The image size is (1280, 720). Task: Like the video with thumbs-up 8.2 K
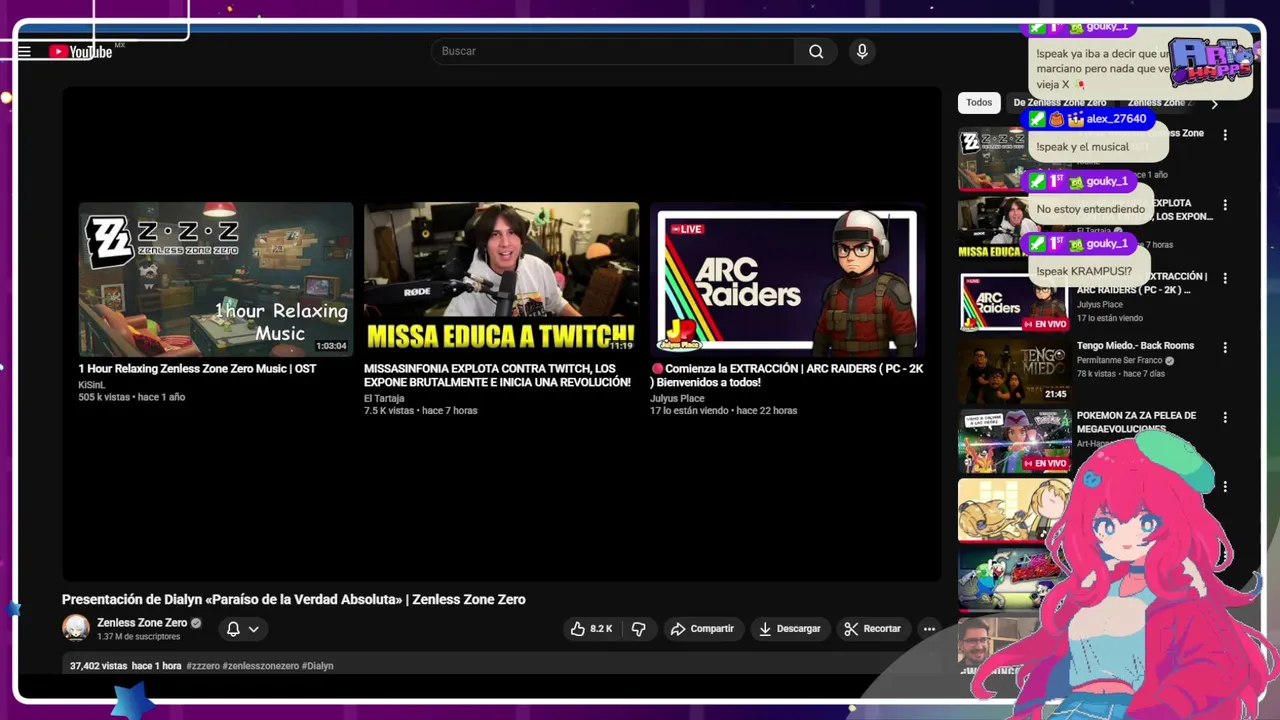pyautogui.click(x=591, y=629)
